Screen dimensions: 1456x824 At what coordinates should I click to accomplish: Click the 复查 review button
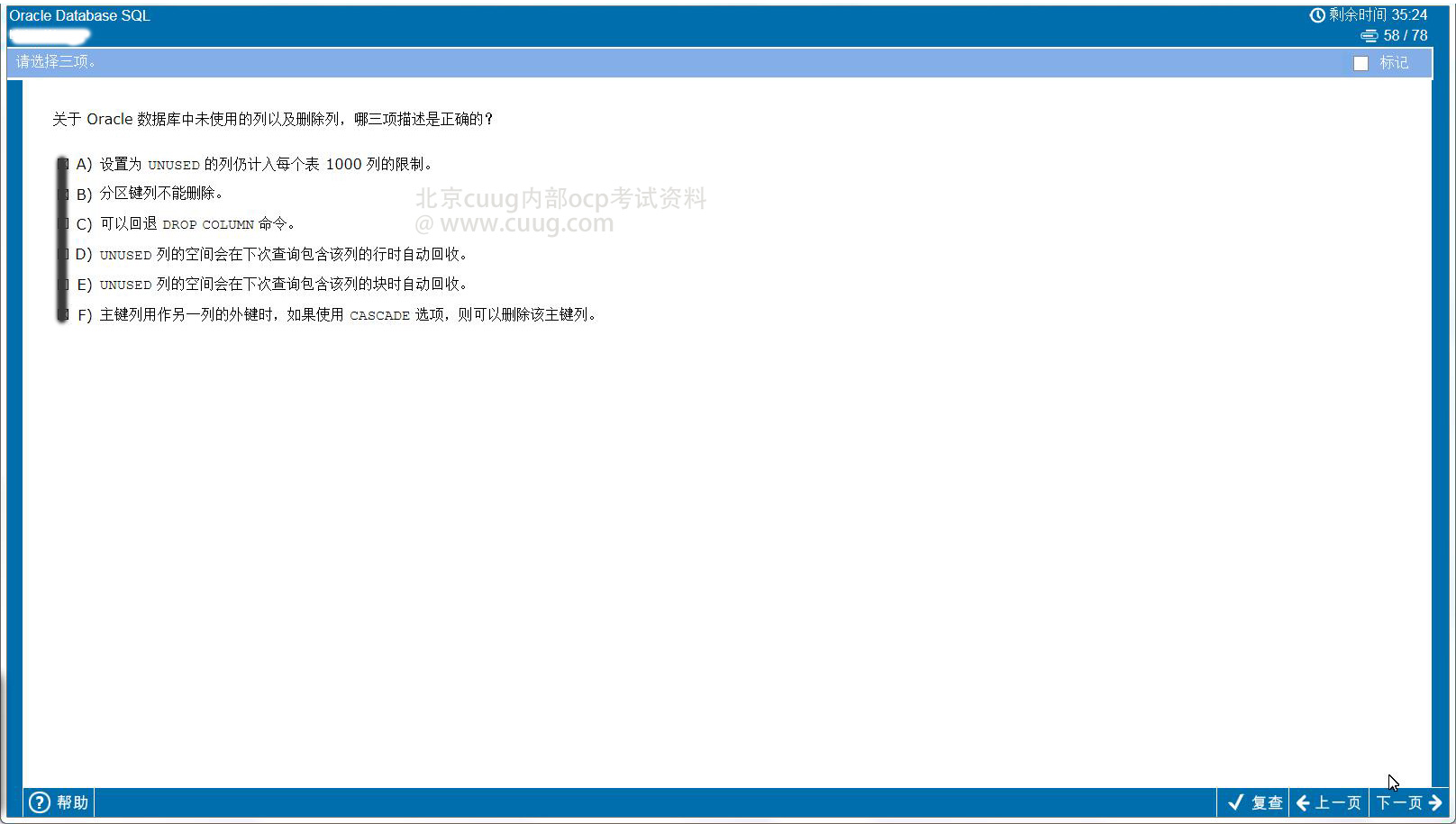click(1254, 802)
